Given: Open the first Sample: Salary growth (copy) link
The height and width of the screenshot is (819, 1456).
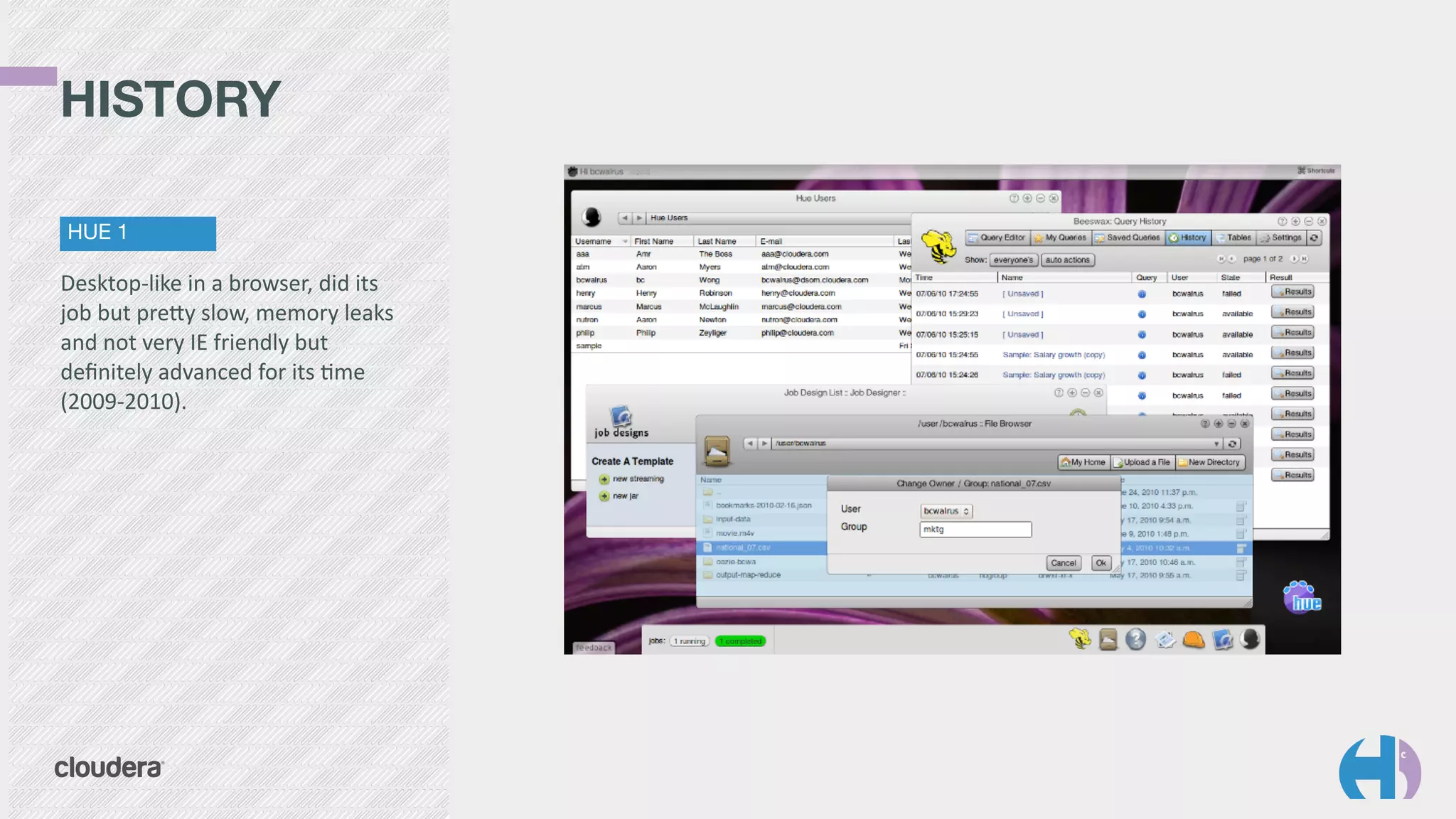Looking at the screenshot, I should pyautogui.click(x=1054, y=355).
